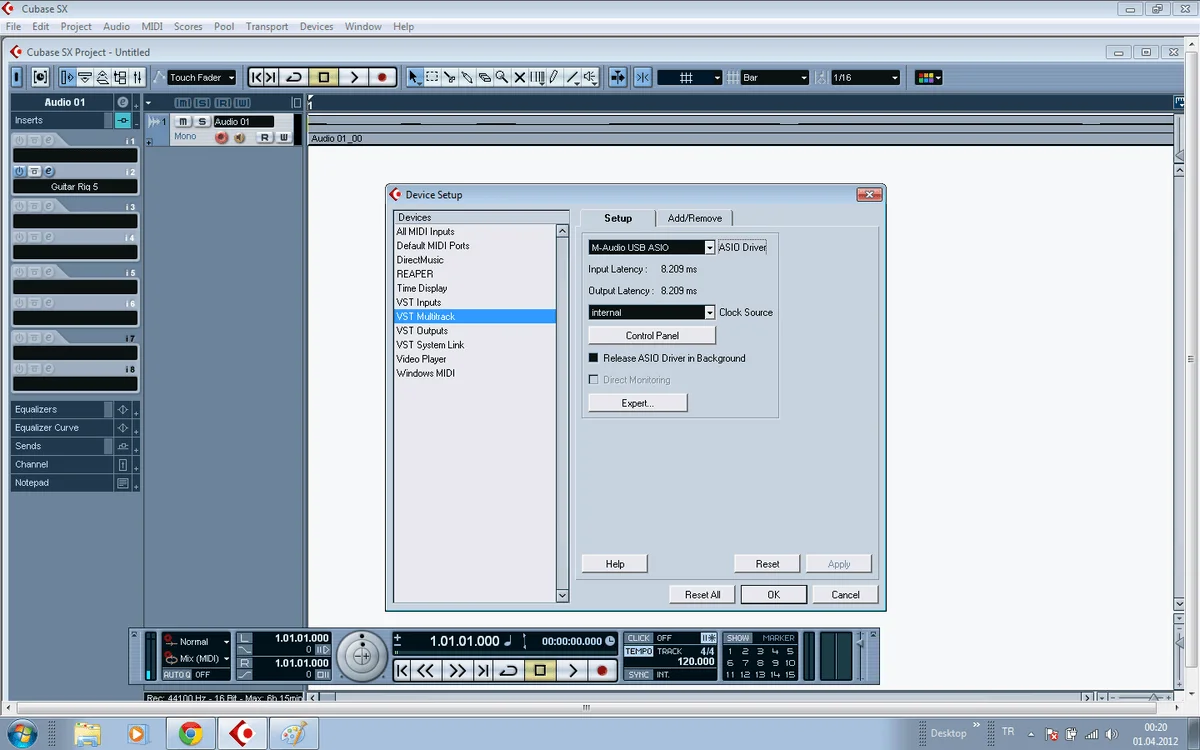Toggle record enable on Audio 01 track
Screen dimensions: 1200x750
tap(222, 138)
